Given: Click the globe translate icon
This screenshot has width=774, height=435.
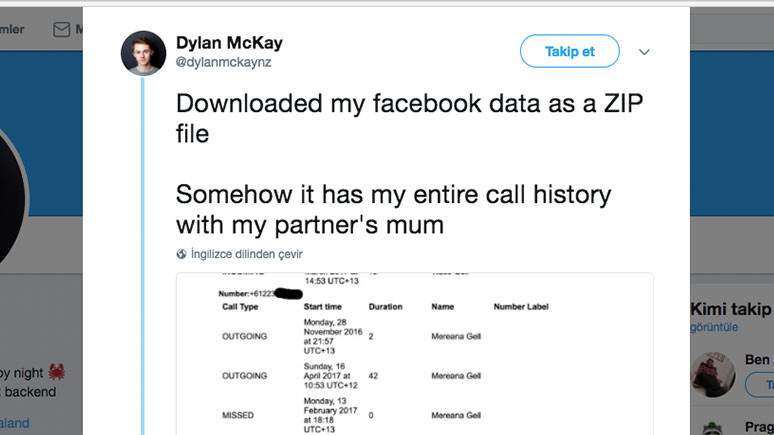Looking at the screenshot, I should [x=181, y=254].
